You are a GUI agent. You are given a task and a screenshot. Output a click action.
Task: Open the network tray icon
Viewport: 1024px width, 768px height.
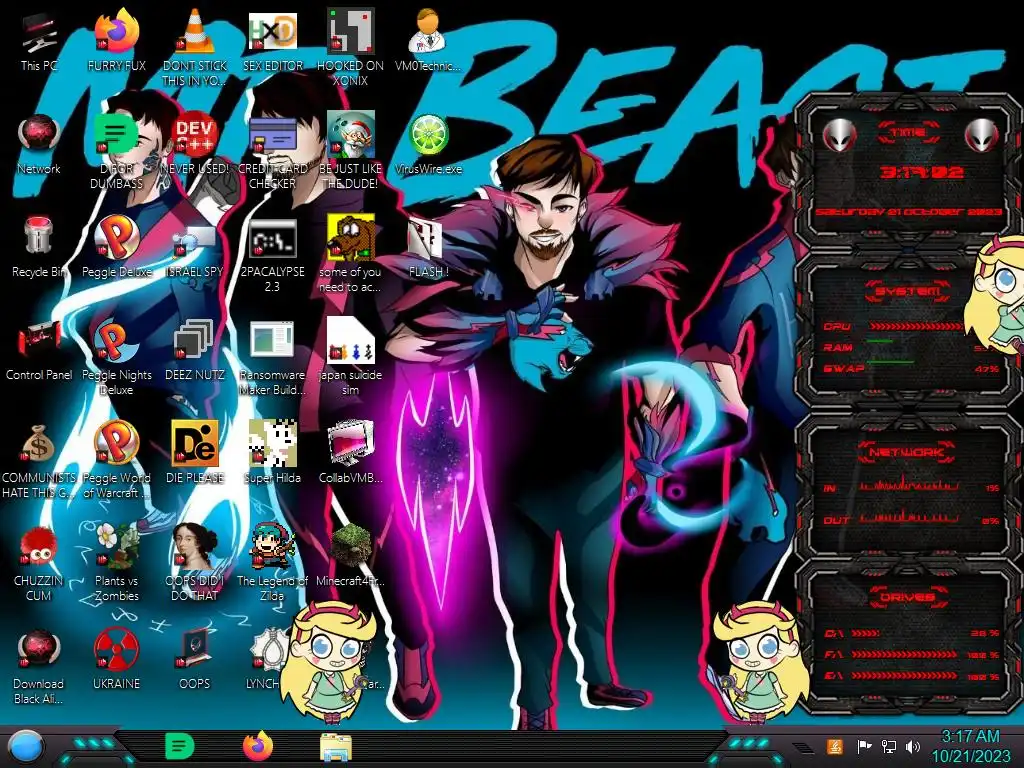pyautogui.click(x=889, y=746)
